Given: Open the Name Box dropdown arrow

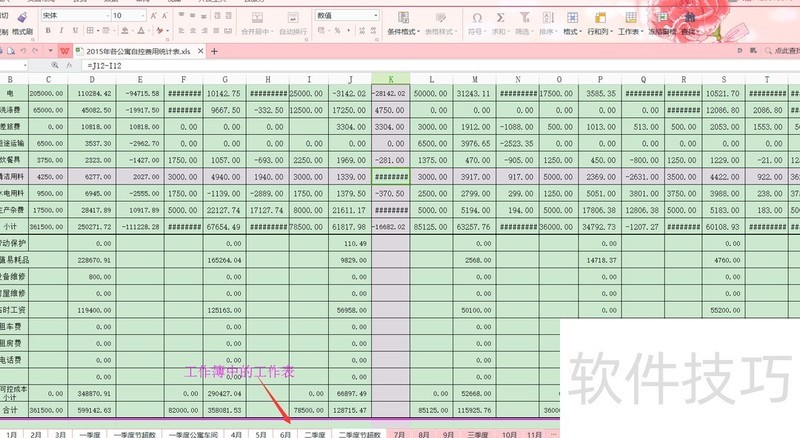Looking at the screenshot, I should [24, 65].
